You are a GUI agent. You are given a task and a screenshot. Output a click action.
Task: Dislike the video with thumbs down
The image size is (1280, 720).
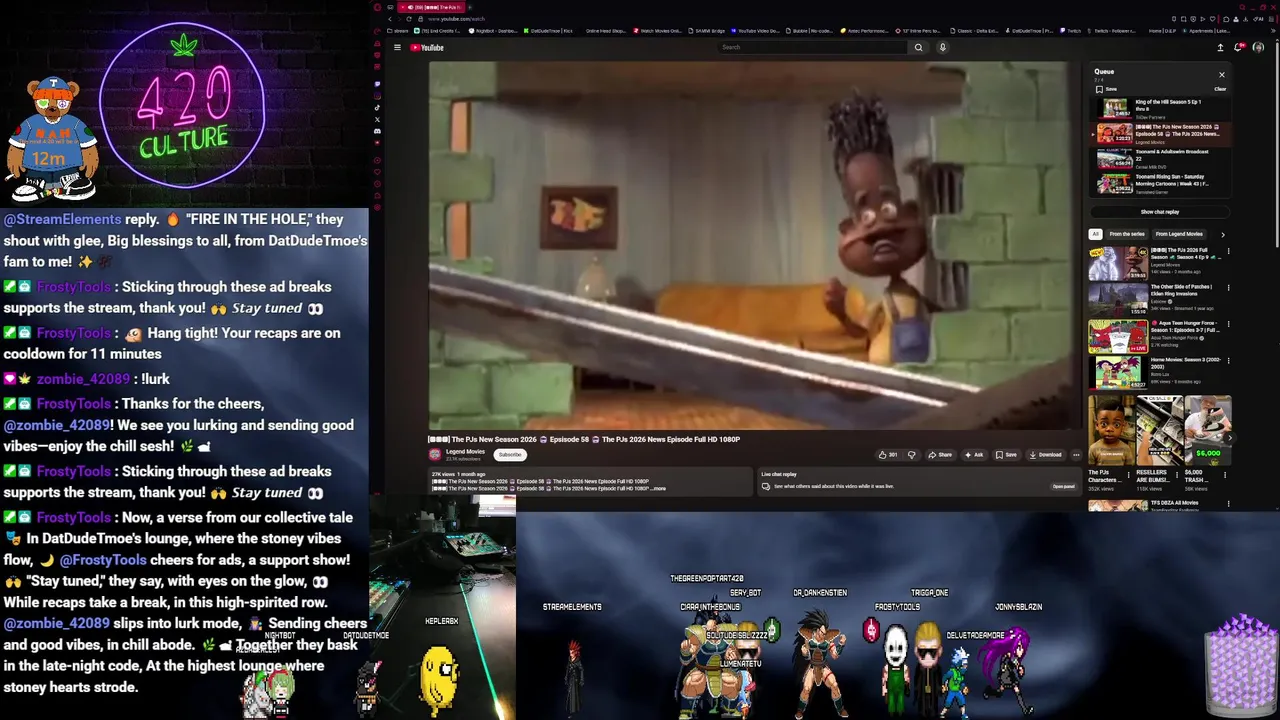(911, 455)
